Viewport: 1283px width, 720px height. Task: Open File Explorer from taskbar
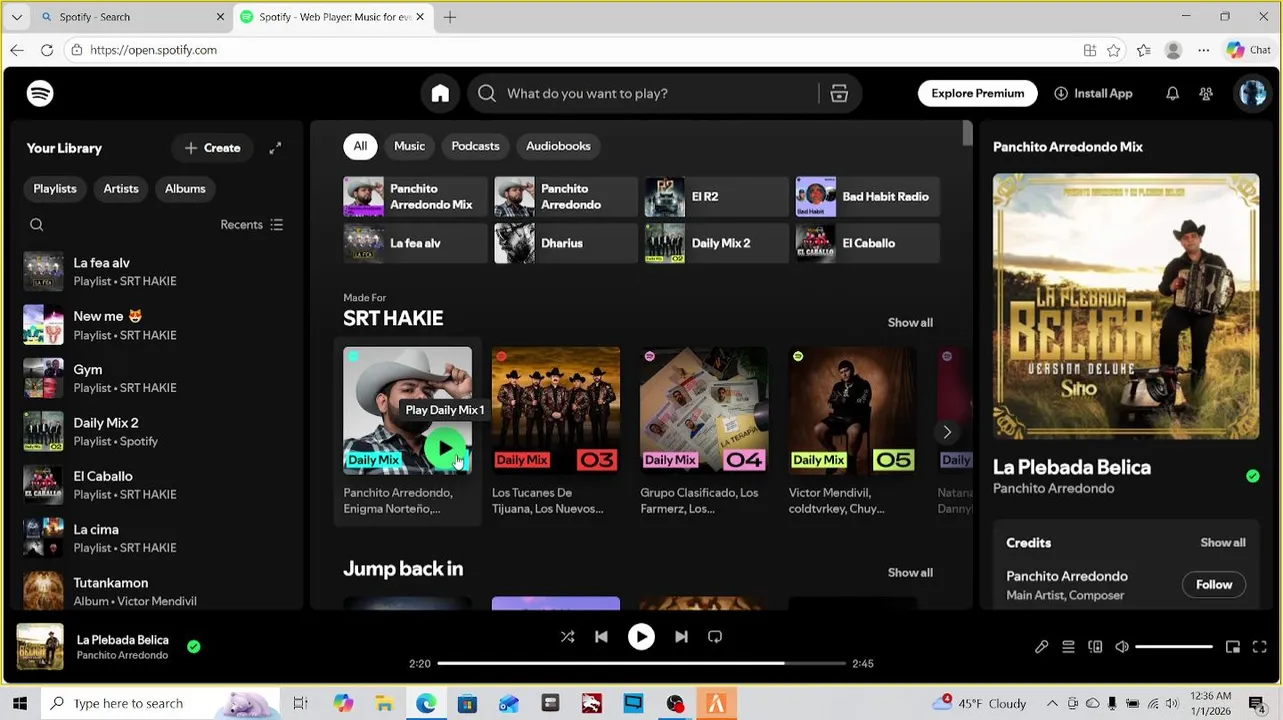pyautogui.click(x=384, y=703)
